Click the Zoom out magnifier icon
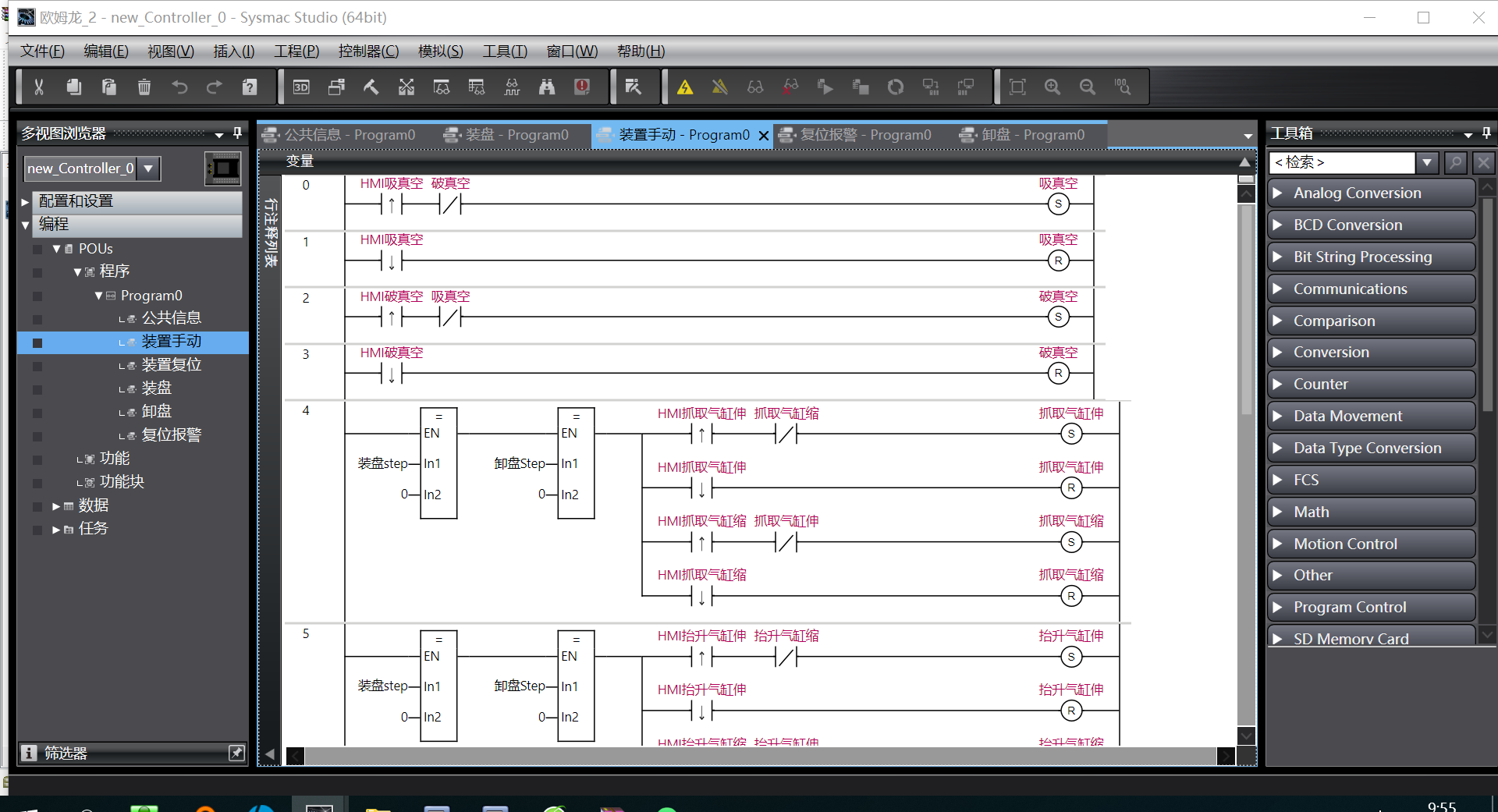 coord(1088,87)
